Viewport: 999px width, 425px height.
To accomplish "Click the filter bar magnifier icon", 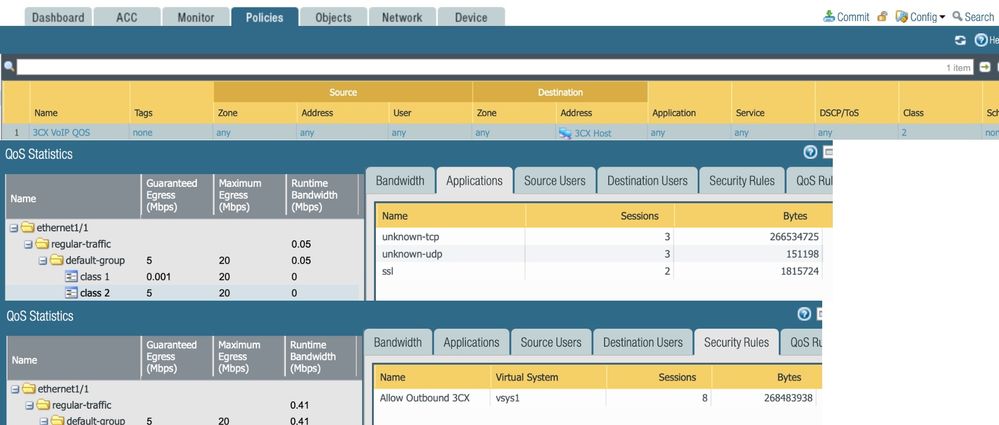I will [9, 67].
